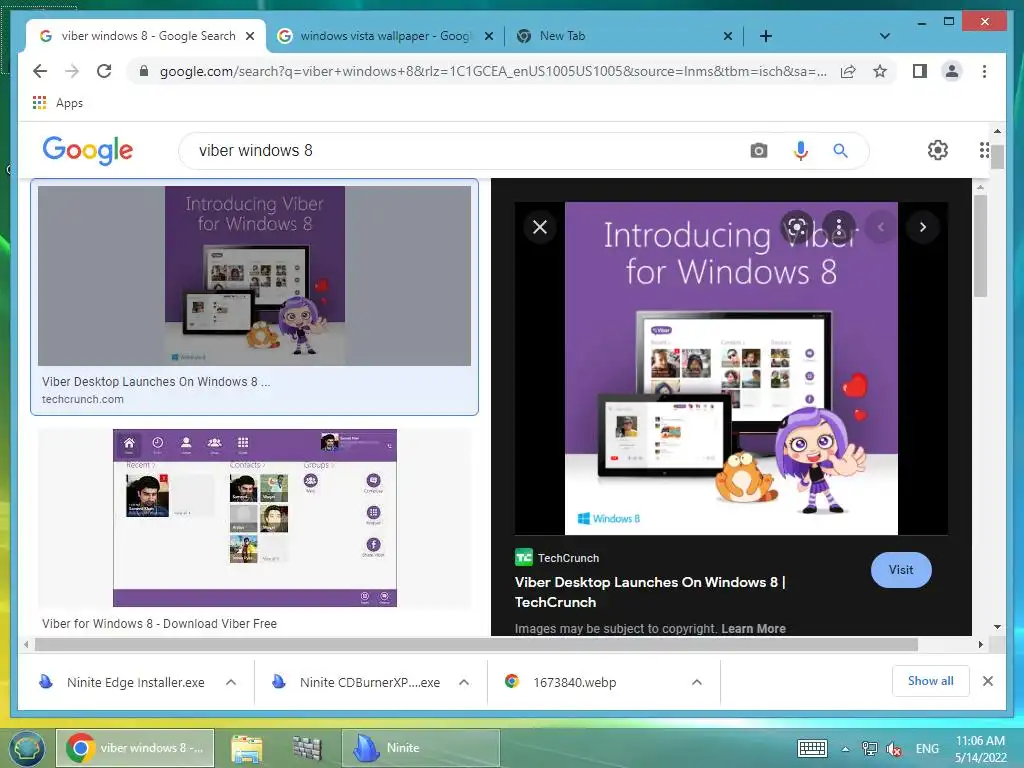
Task: Open a new tab with plus button
Action: point(766,36)
